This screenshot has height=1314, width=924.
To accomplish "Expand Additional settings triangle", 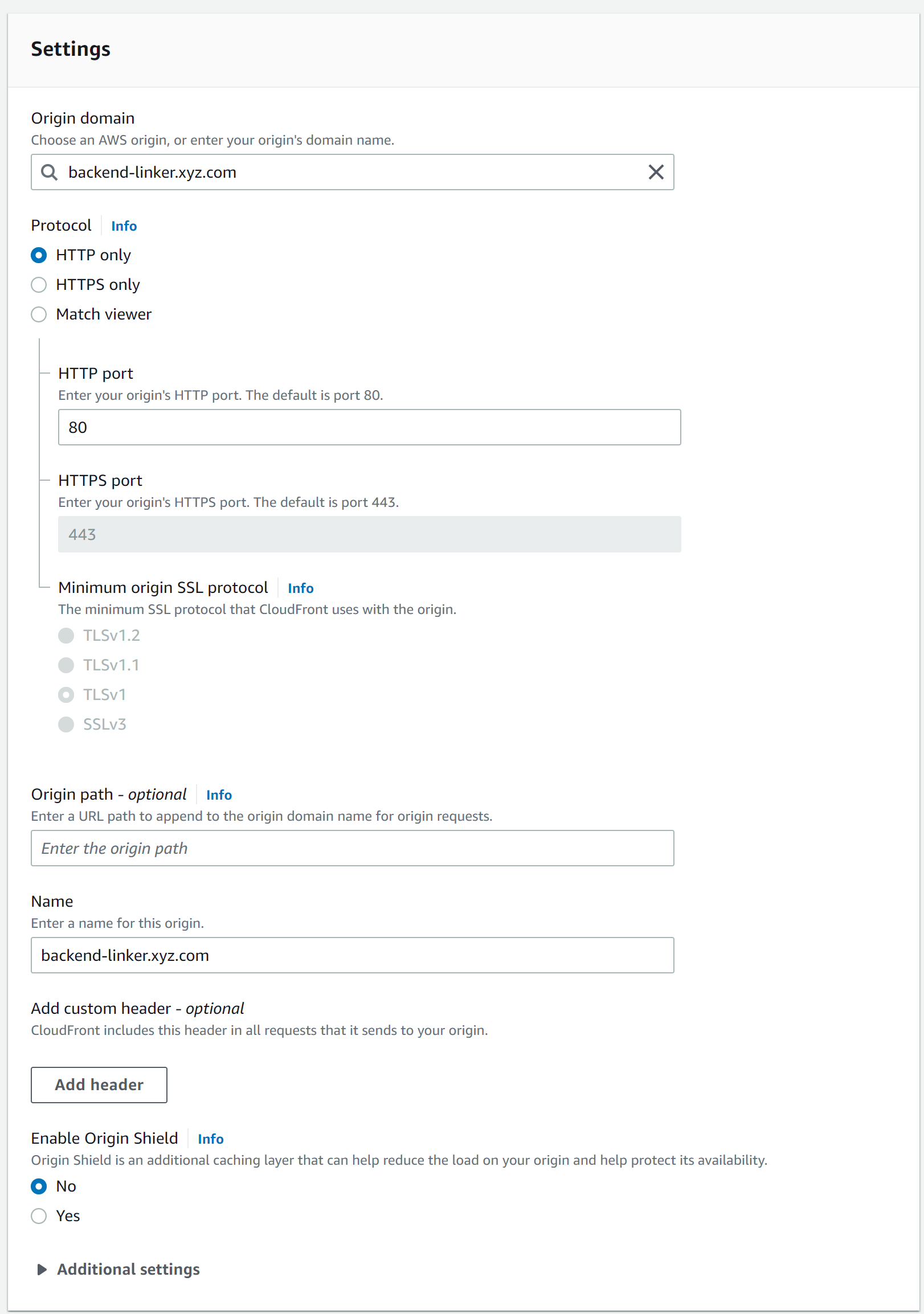I will click(x=42, y=1270).
